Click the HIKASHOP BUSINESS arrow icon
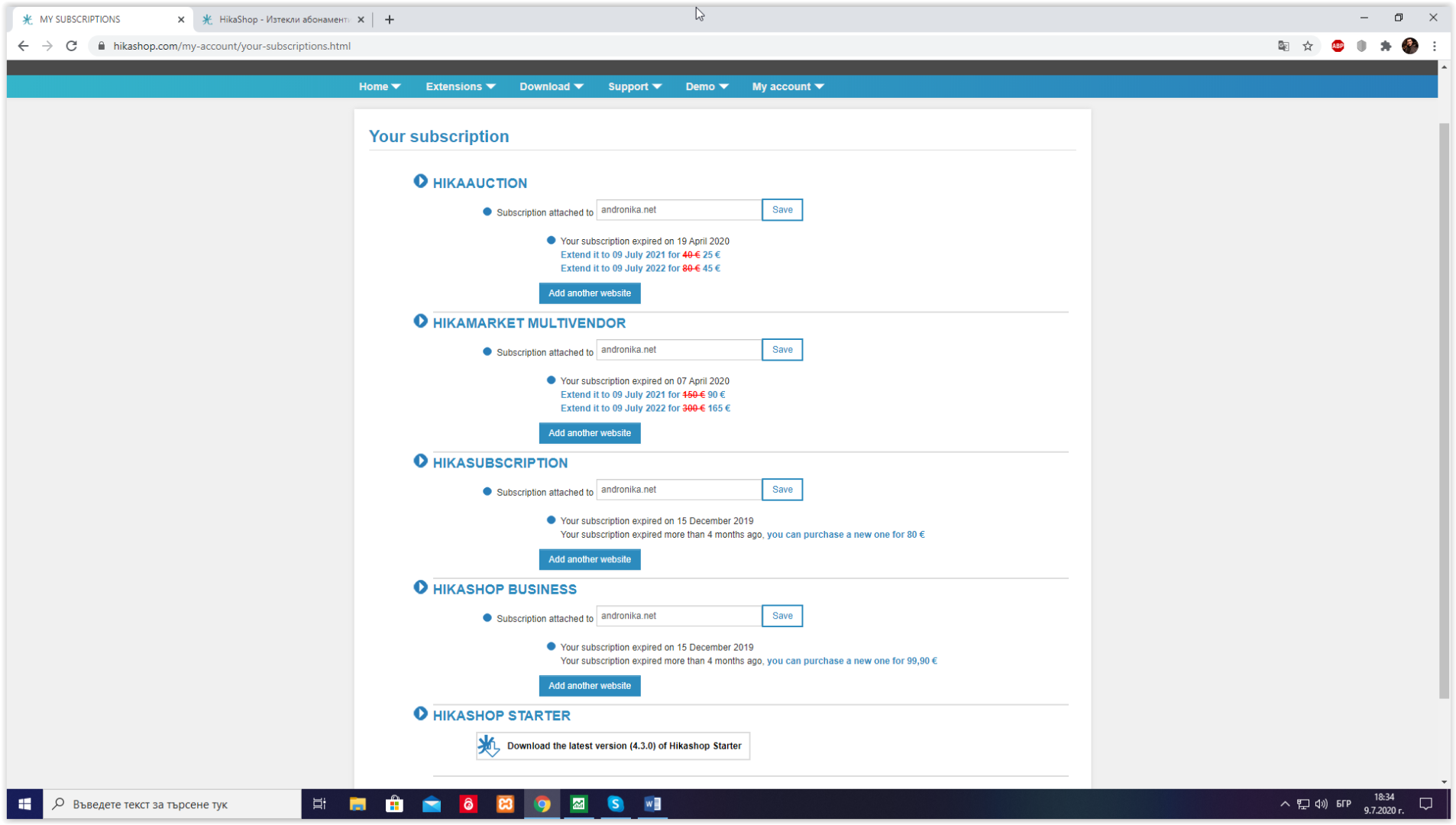 pos(420,587)
